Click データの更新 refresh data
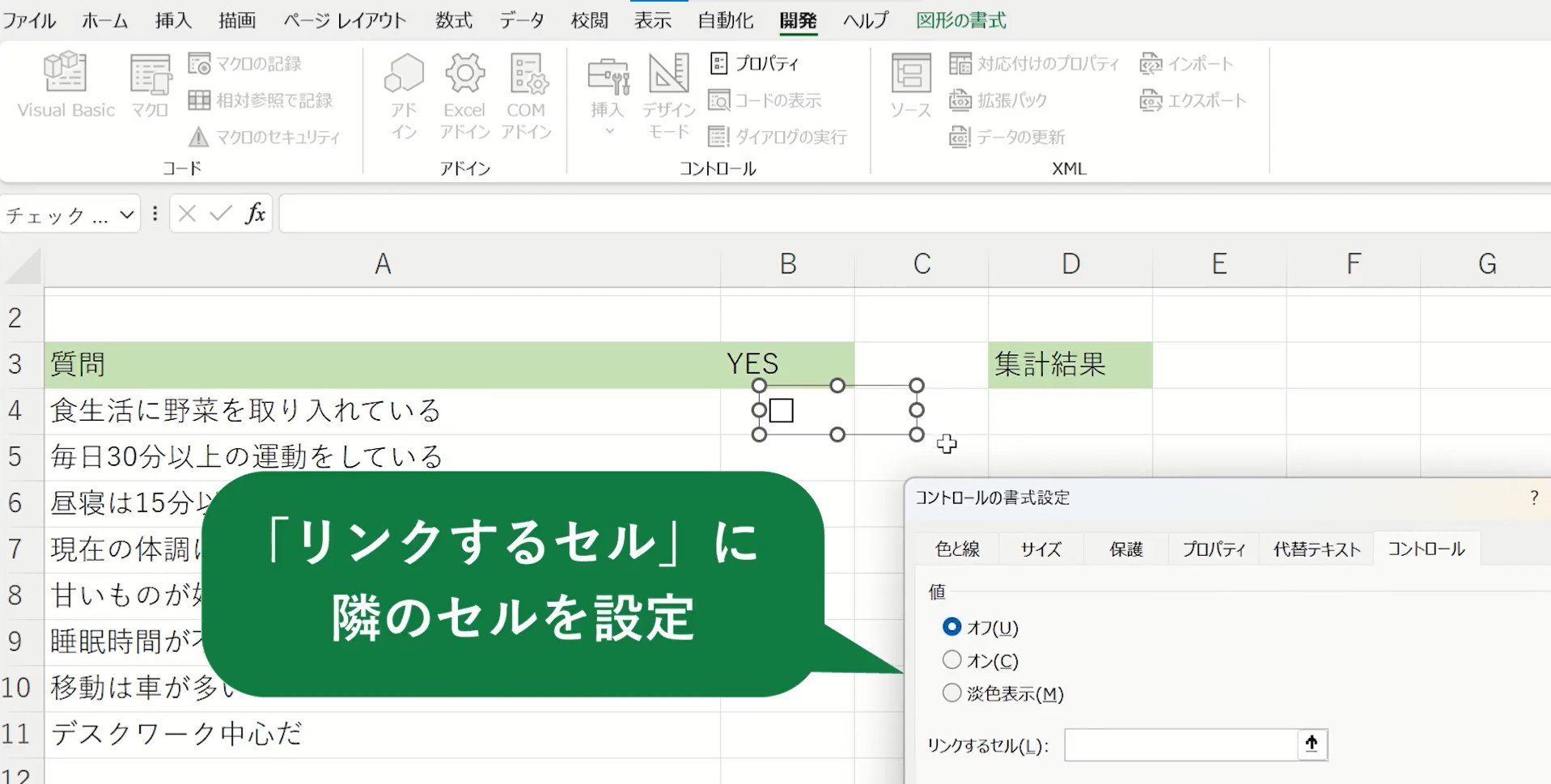Viewport: 1551px width, 784px height. point(1006,137)
